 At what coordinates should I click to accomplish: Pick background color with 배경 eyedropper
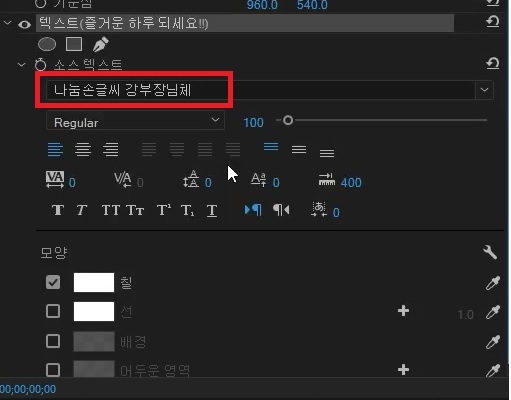[x=493, y=342]
